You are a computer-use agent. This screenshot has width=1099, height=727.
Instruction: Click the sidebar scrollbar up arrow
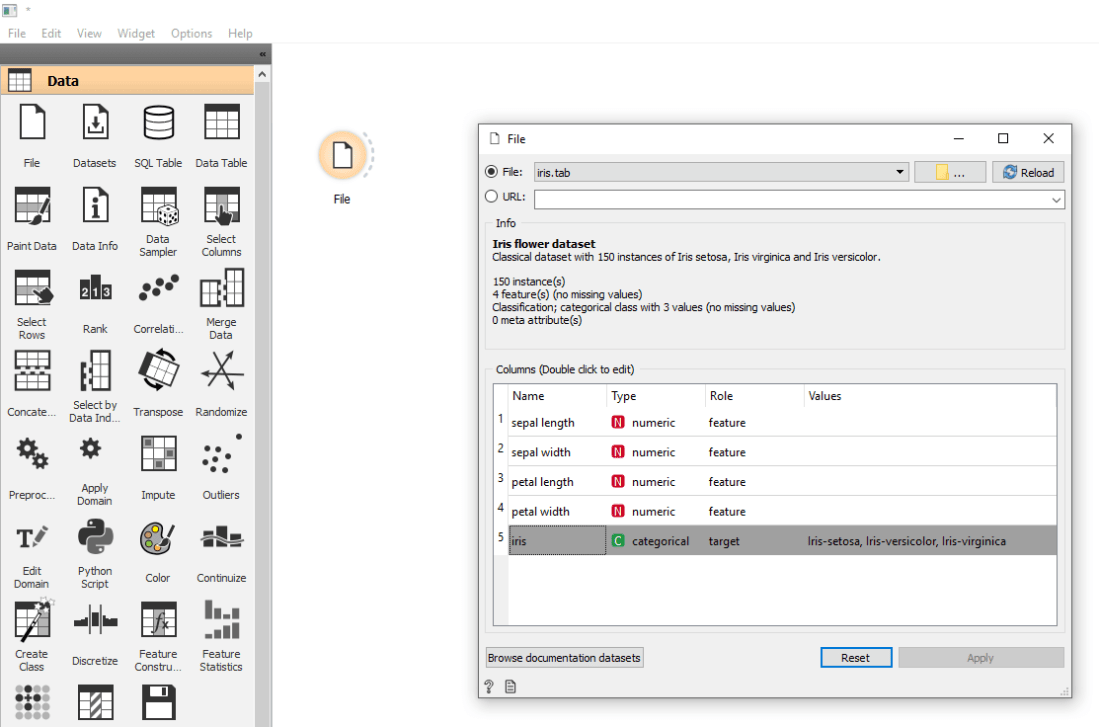tap(261, 72)
